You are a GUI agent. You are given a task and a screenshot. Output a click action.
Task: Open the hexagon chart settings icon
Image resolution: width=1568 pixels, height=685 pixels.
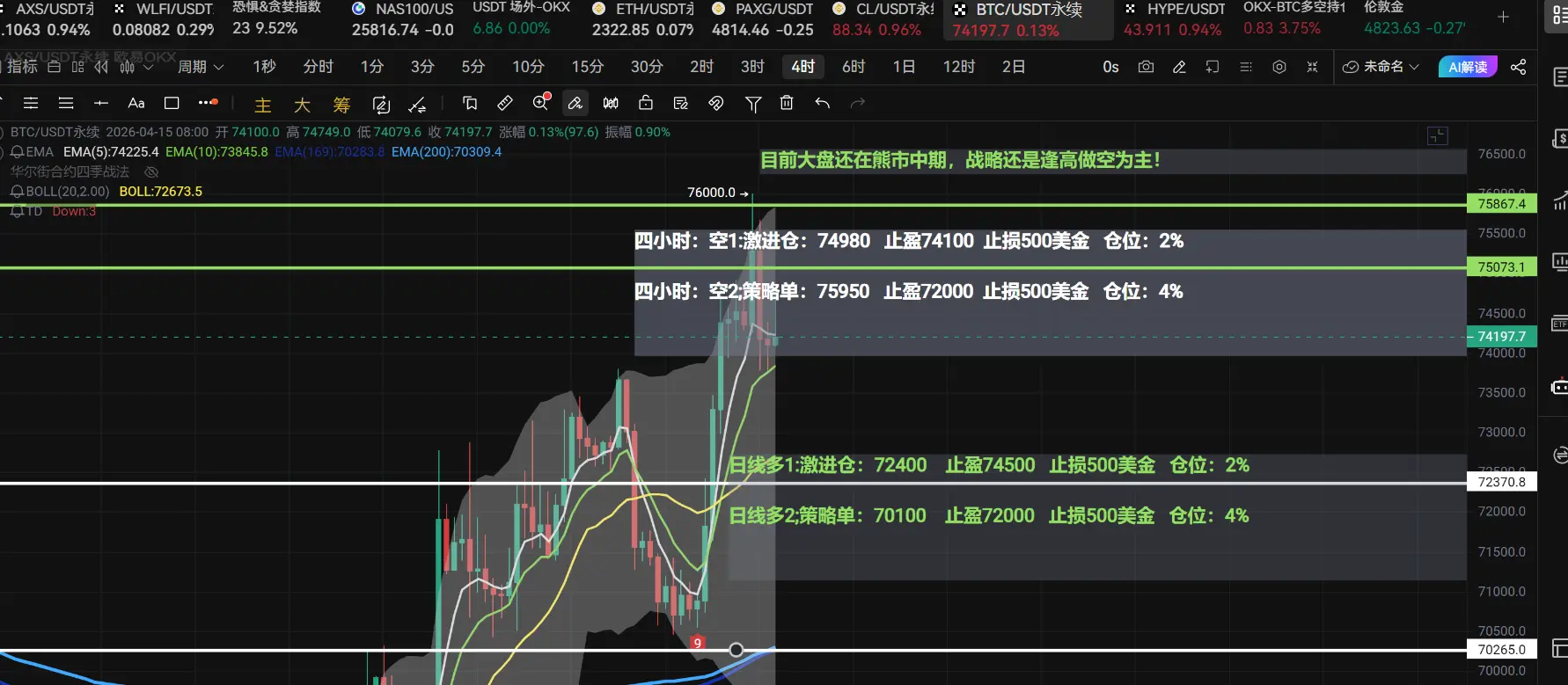(x=1279, y=67)
